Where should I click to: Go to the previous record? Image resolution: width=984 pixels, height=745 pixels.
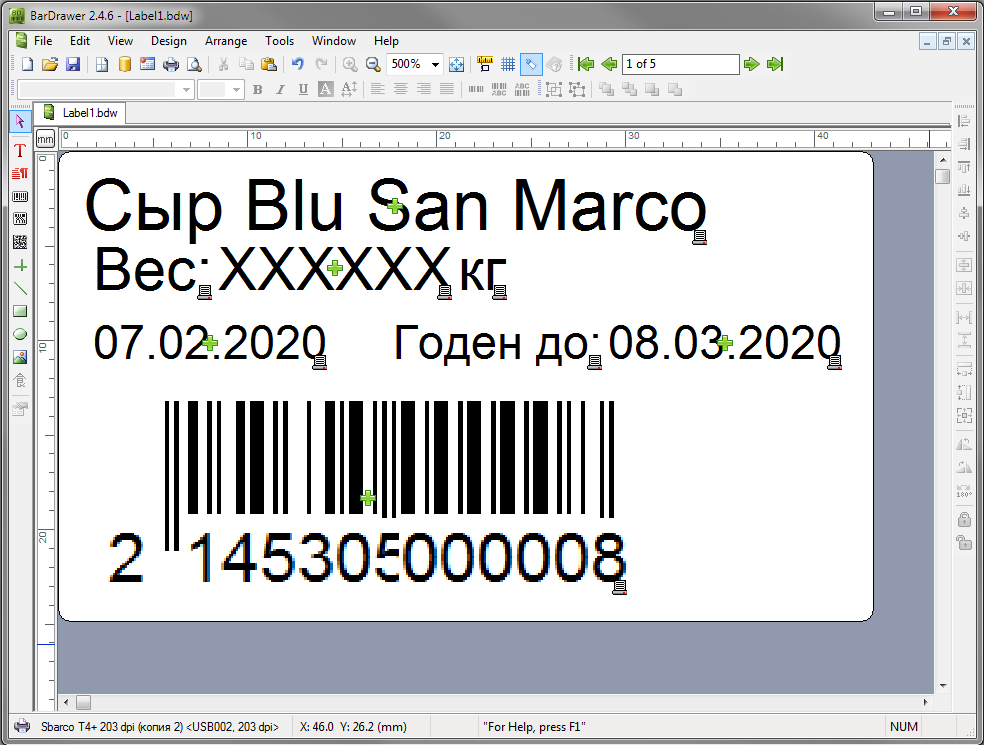[x=609, y=64]
